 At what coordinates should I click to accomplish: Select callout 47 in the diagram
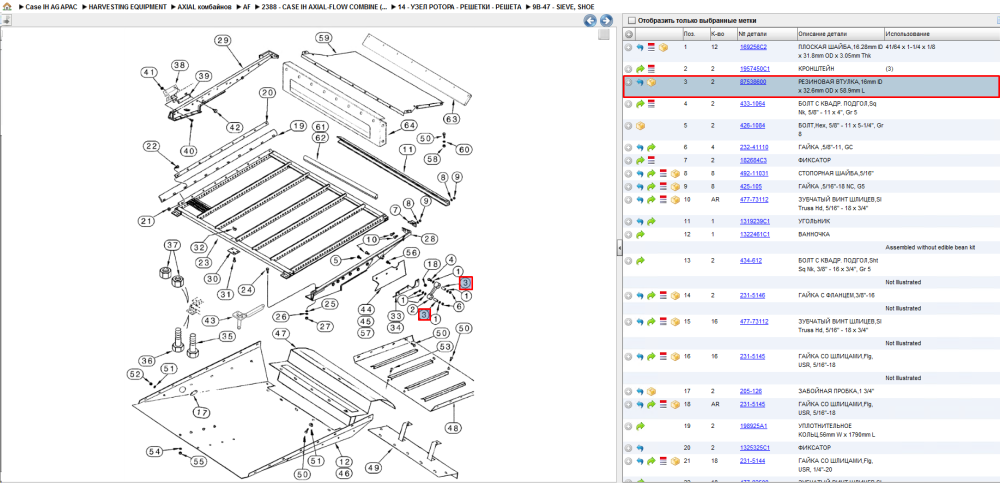click(x=281, y=334)
